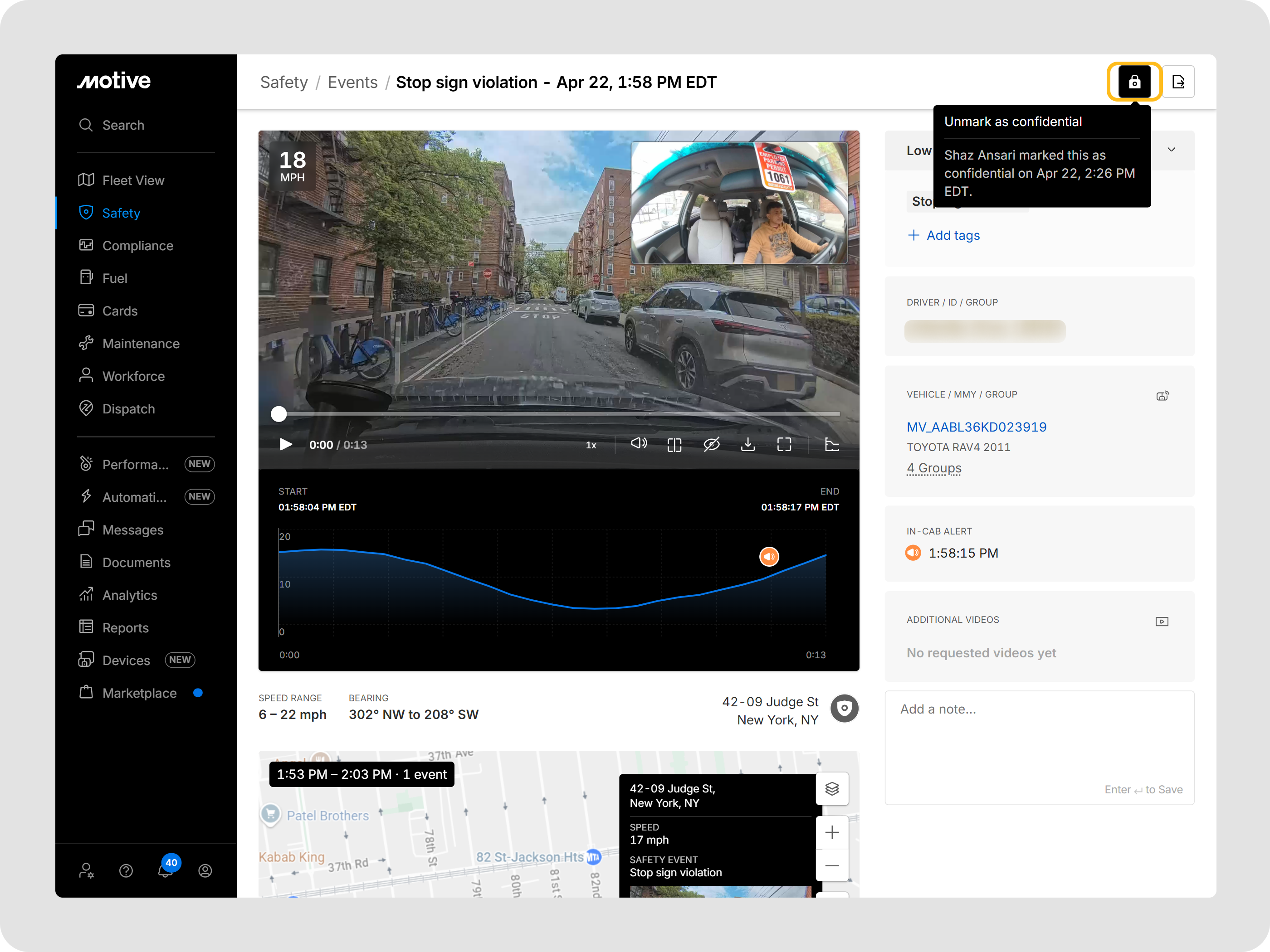Viewport: 1270px width, 952px height.
Task: Open the export event icon
Action: [1179, 82]
